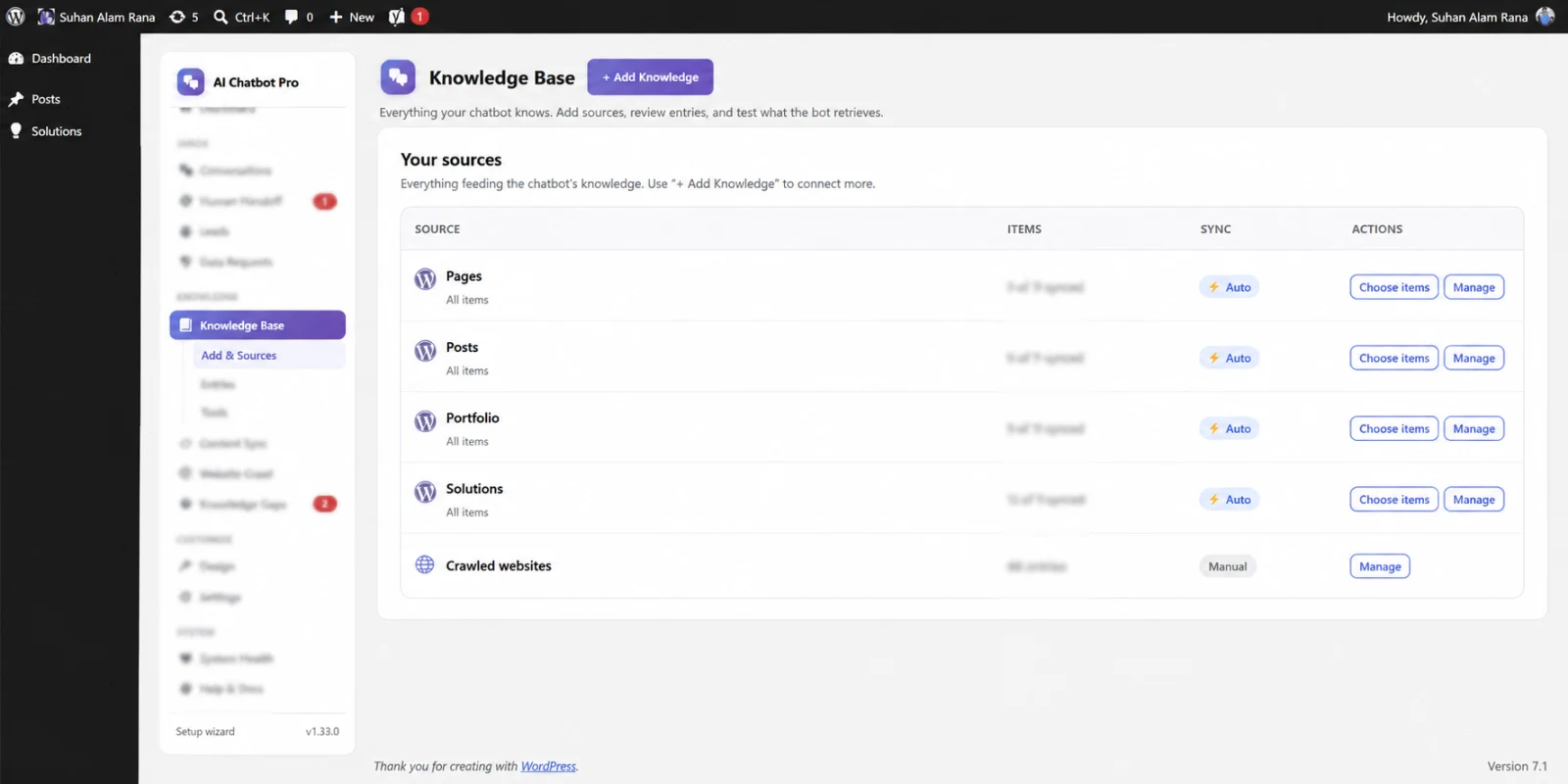Click the Auto sync badge for Solutions
1568x784 pixels.
coord(1229,500)
